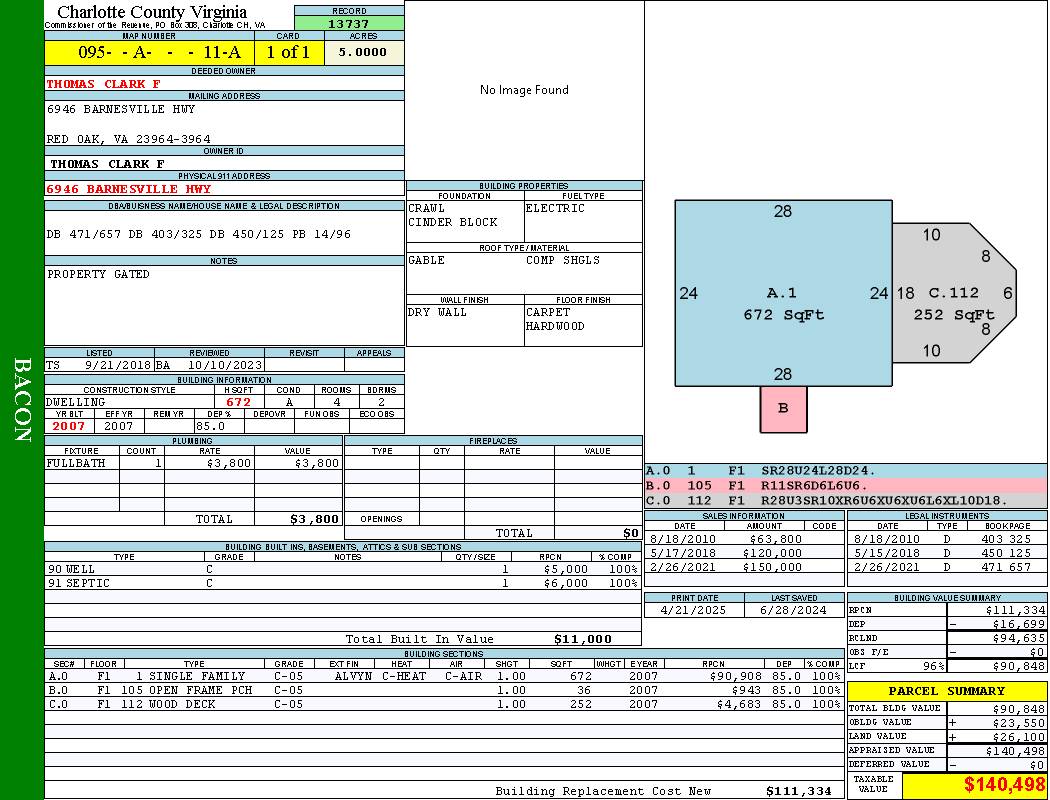
Task: Click the 'PROPERTY GATED' notes text
Action: (x=91, y=274)
